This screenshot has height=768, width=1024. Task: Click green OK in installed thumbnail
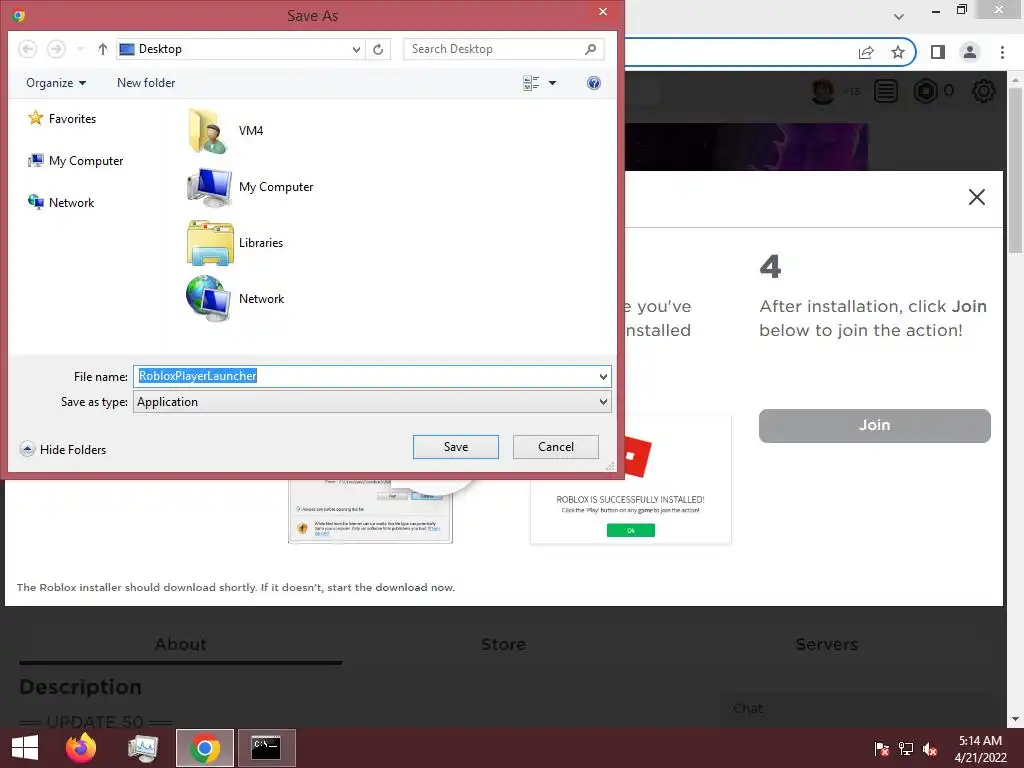631,530
